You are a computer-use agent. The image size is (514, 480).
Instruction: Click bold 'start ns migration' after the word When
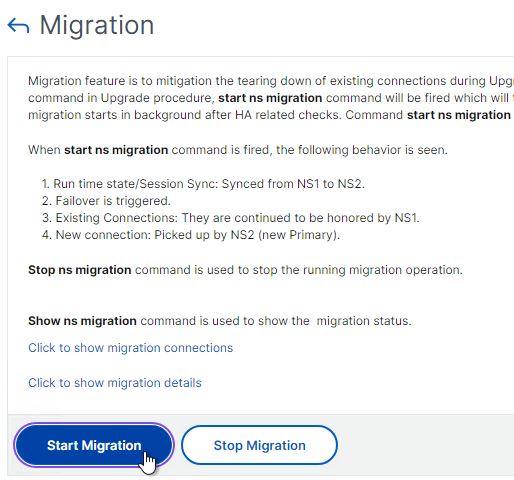tap(116, 150)
